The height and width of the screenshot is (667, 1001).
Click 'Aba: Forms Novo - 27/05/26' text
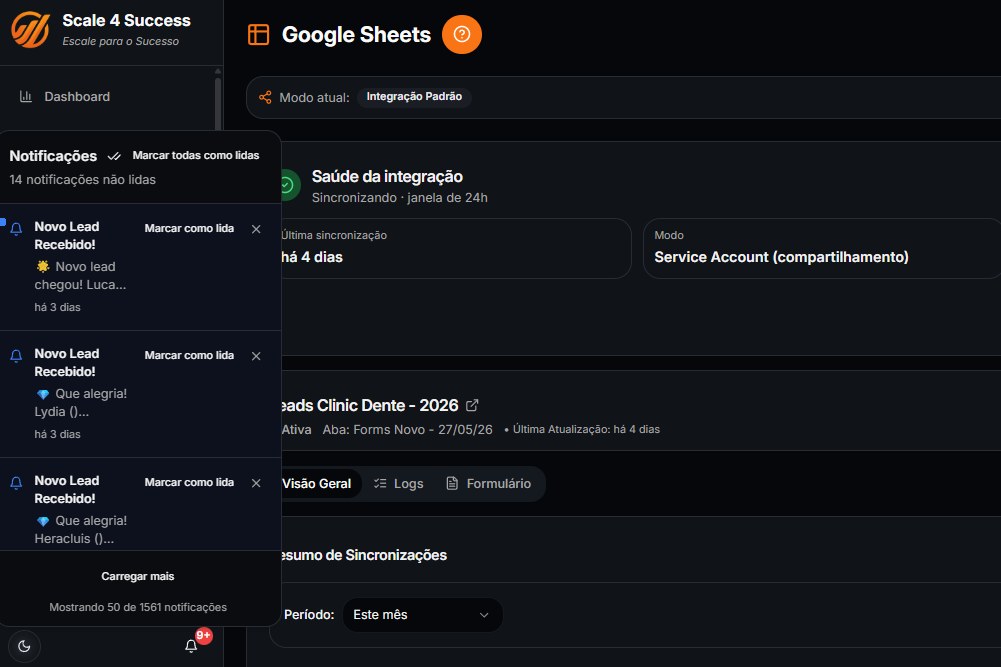click(x=407, y=430)
